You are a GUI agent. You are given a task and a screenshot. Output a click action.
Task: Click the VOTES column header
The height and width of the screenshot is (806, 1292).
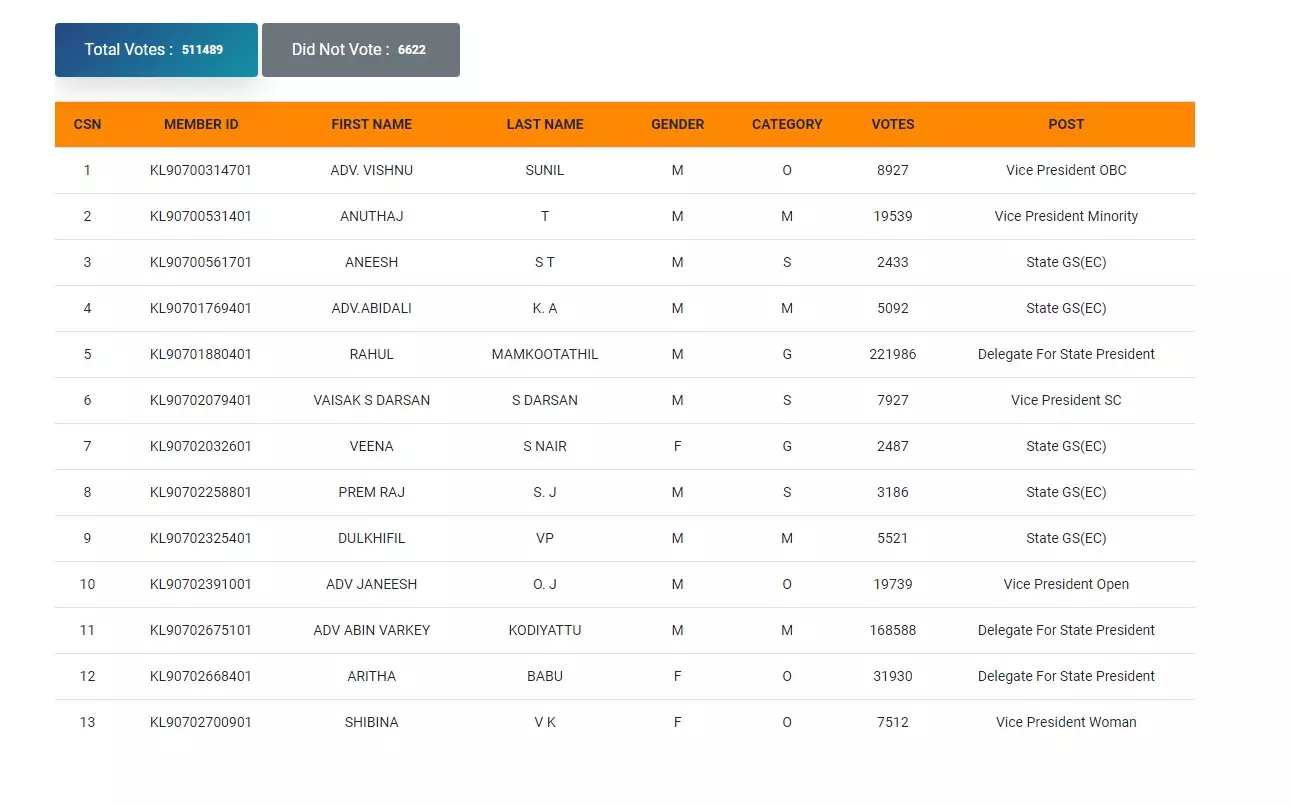coord(892,124)
